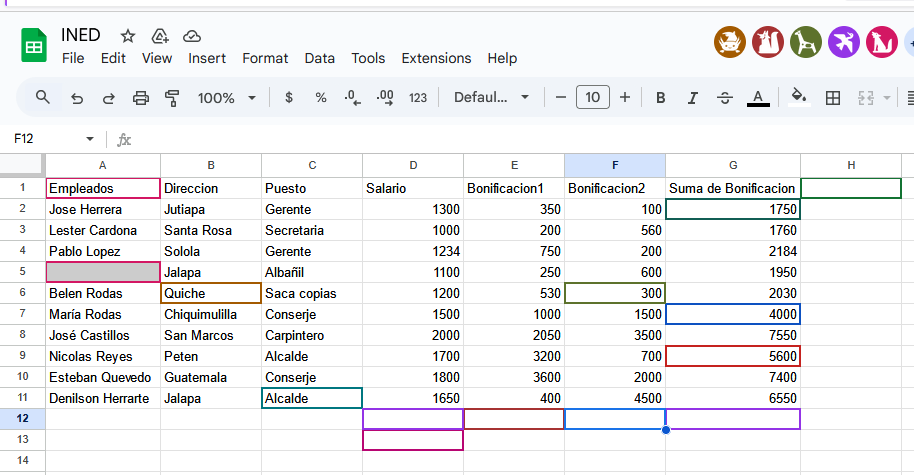This screenshot has width=914, height=475.
Task: Click the merge cells icon
Action: [x=866, y=98]
